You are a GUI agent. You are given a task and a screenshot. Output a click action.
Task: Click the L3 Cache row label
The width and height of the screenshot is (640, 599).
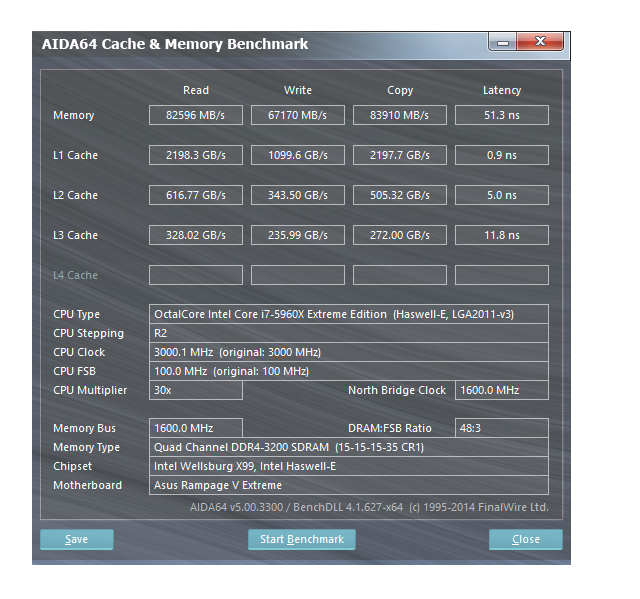coord(76,235)
